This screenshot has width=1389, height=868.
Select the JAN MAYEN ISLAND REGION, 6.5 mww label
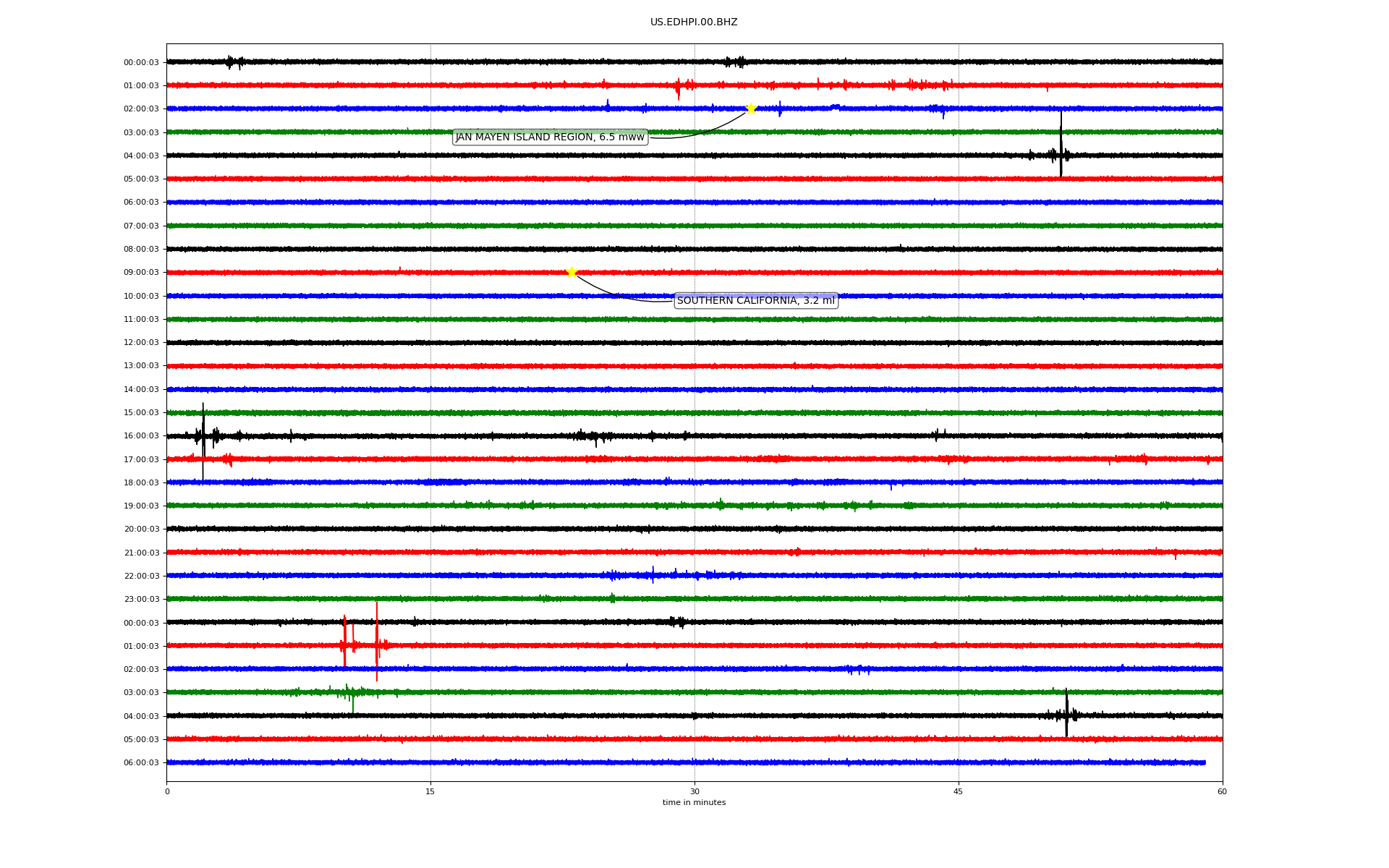(550, 137)
